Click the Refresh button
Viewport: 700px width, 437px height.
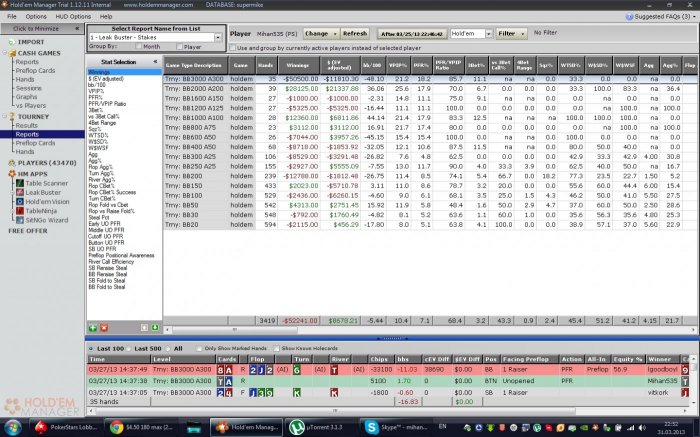click(x=356, y=33)
